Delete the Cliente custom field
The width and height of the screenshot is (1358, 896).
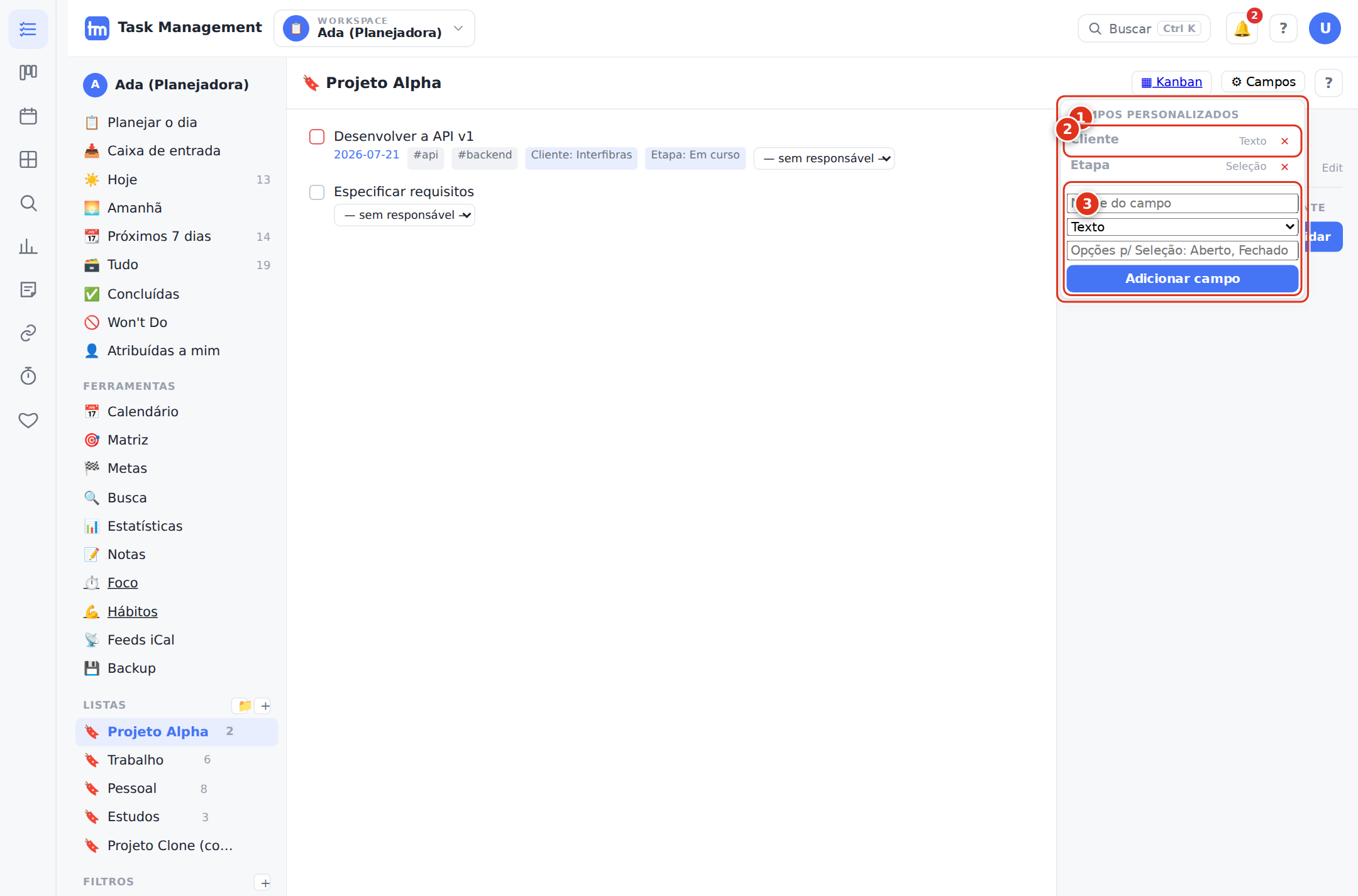pyautogui.click(x=1284, y=141)
